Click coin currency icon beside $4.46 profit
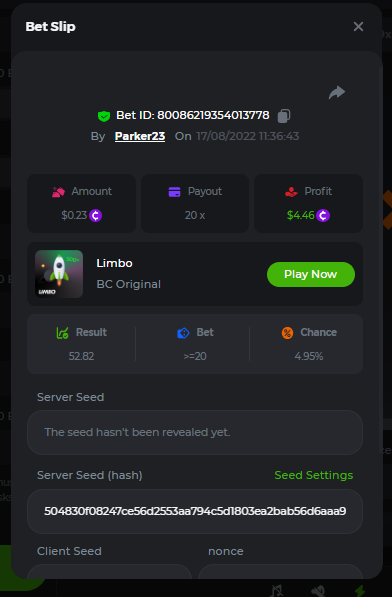Image resolution: width=392 pixels, height=597 pixels. (323, 215)
